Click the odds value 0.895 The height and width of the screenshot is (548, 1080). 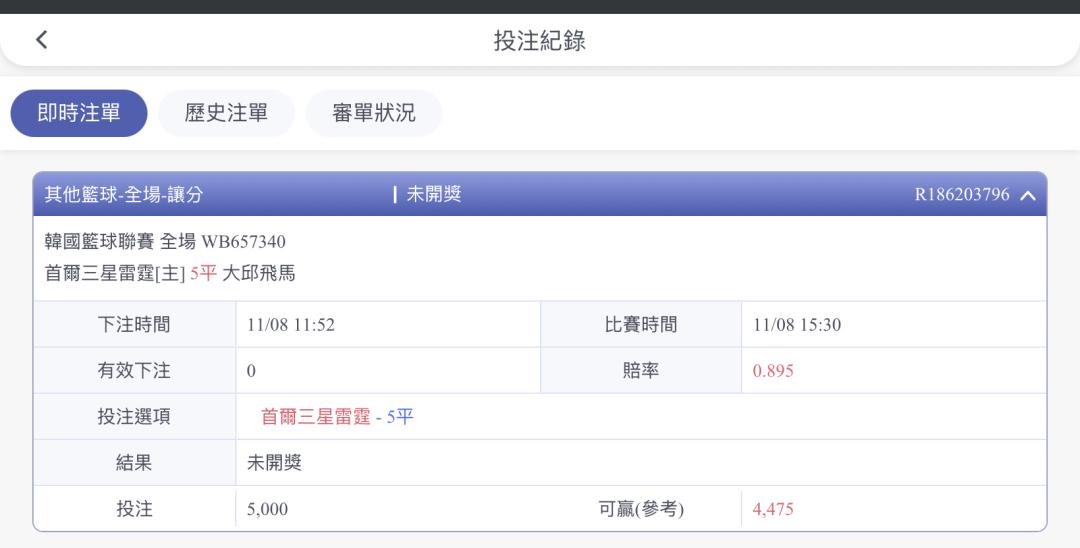coord(774,371)
